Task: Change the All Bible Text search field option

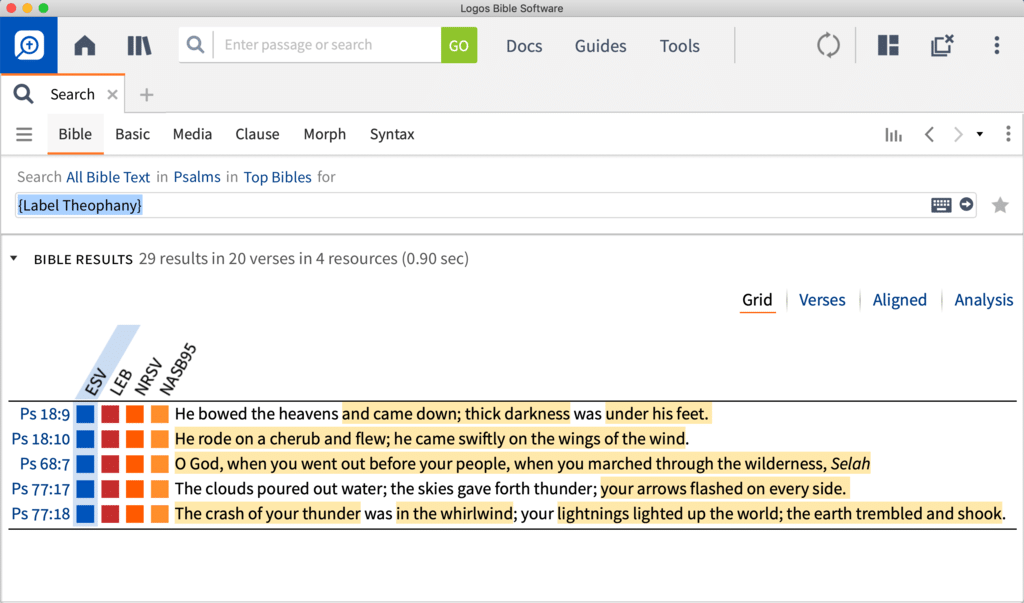Action: [x=108, y=177]
